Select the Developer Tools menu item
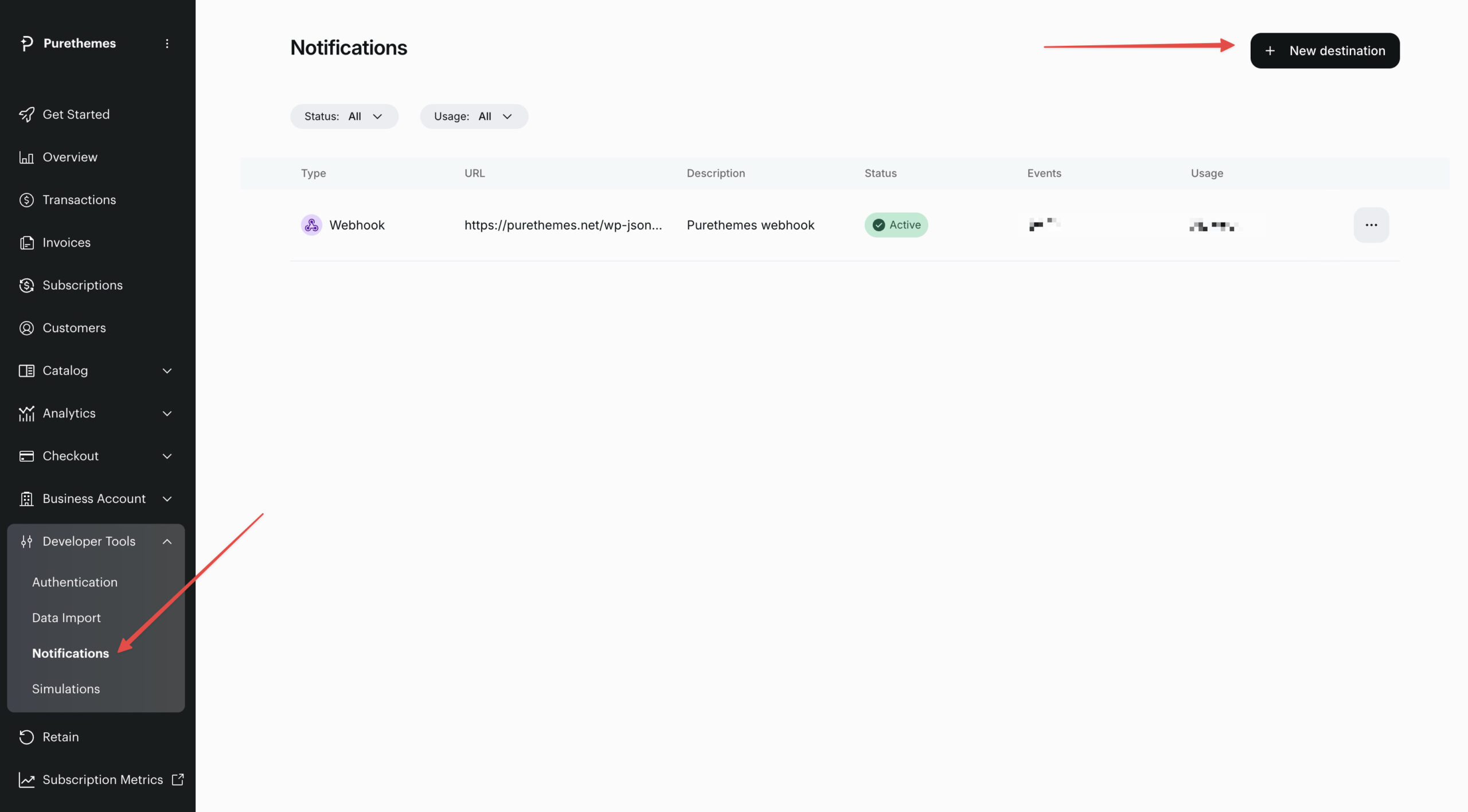 (x=89, y=541)
